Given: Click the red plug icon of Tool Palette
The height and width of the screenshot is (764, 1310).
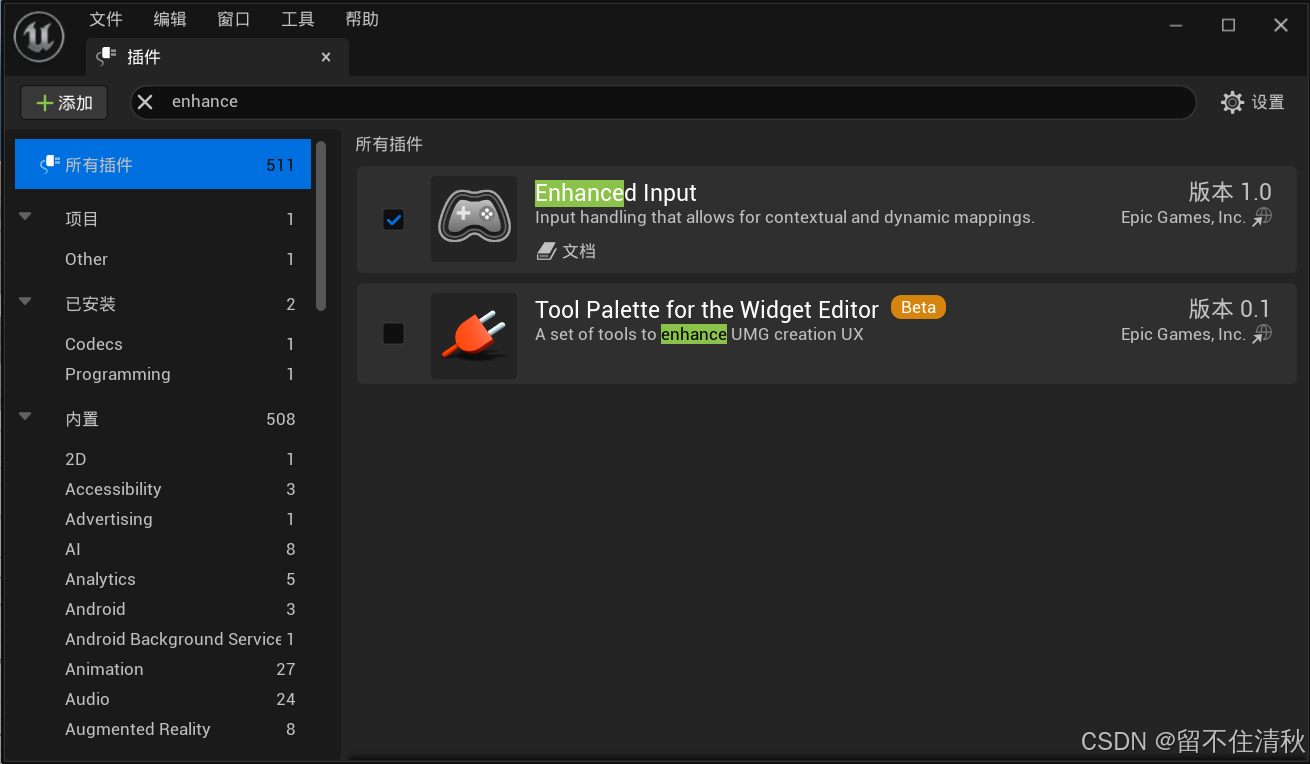Looking at the screenshot, I should [474, 336].
